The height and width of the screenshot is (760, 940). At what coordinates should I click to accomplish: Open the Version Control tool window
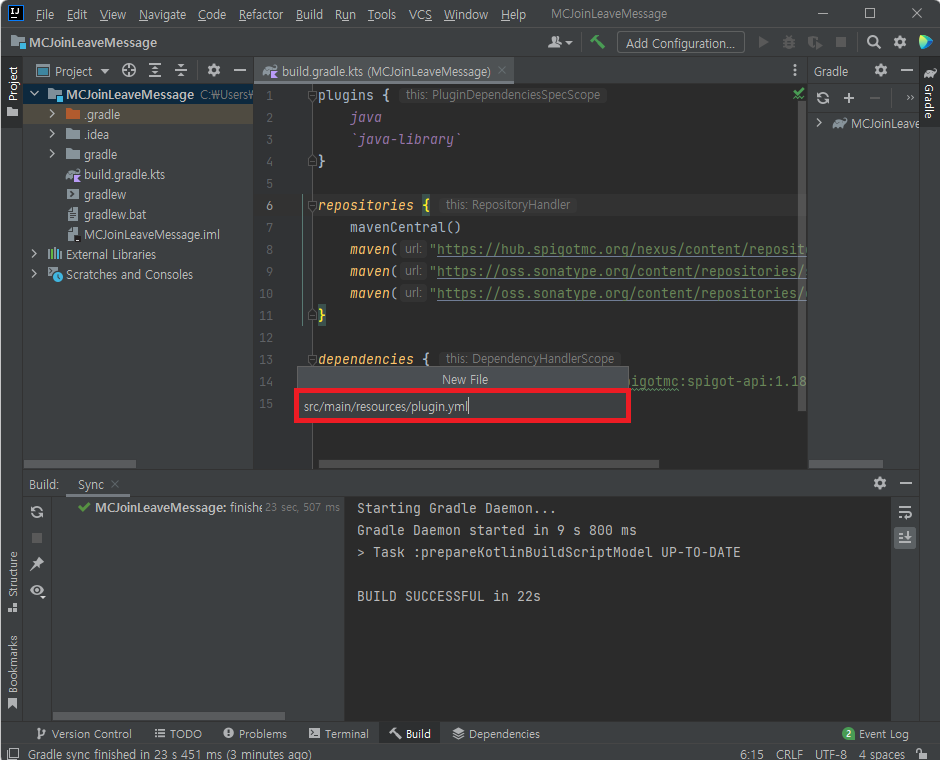[x=83, y=734]
